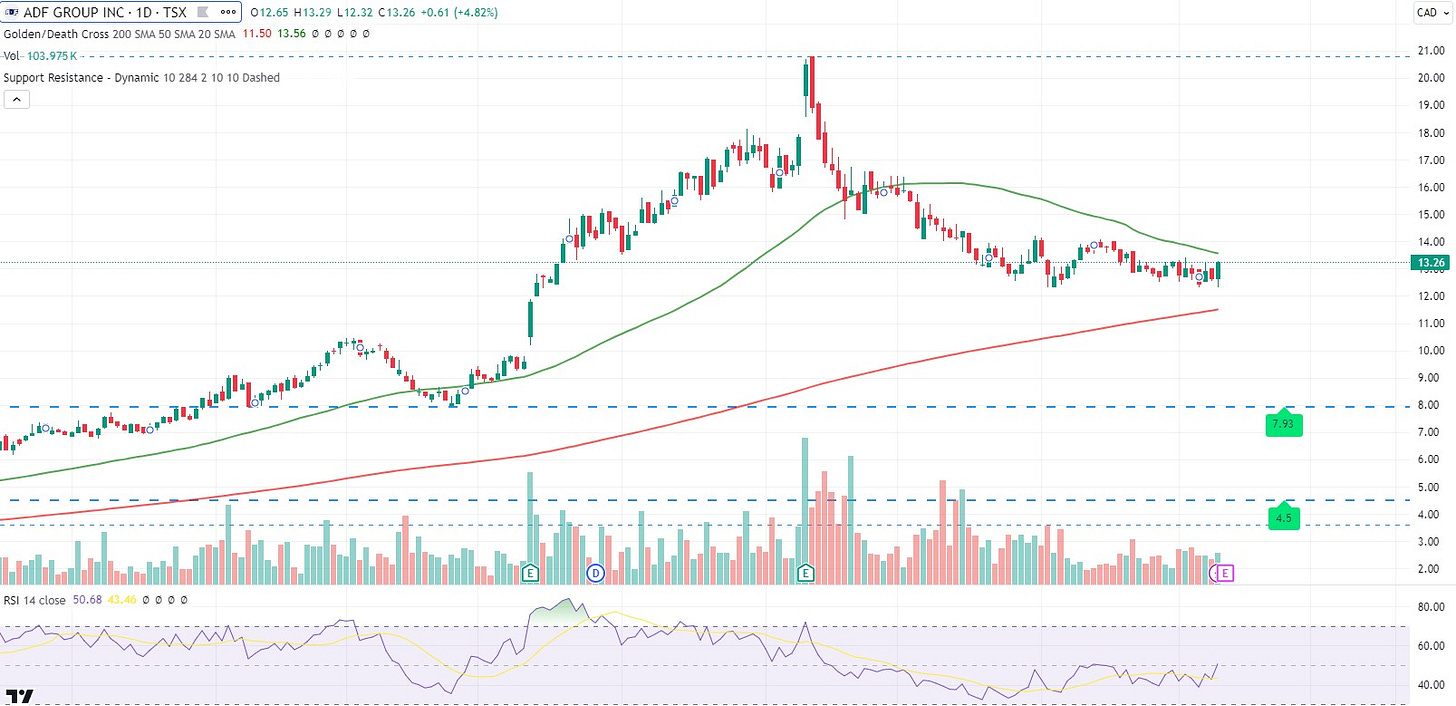Click the green 4.5 support level label

pyautogui.click(x=1284, y=518)
